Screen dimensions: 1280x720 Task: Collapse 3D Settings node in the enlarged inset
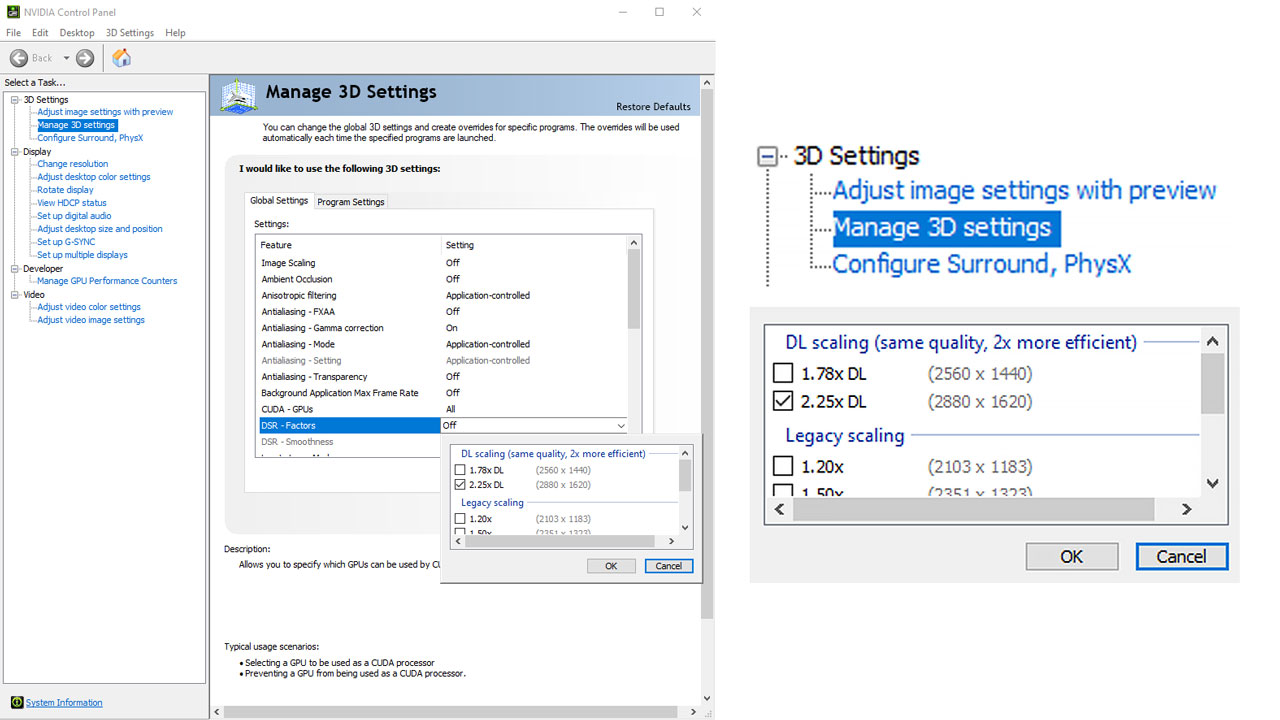(768, 156)
